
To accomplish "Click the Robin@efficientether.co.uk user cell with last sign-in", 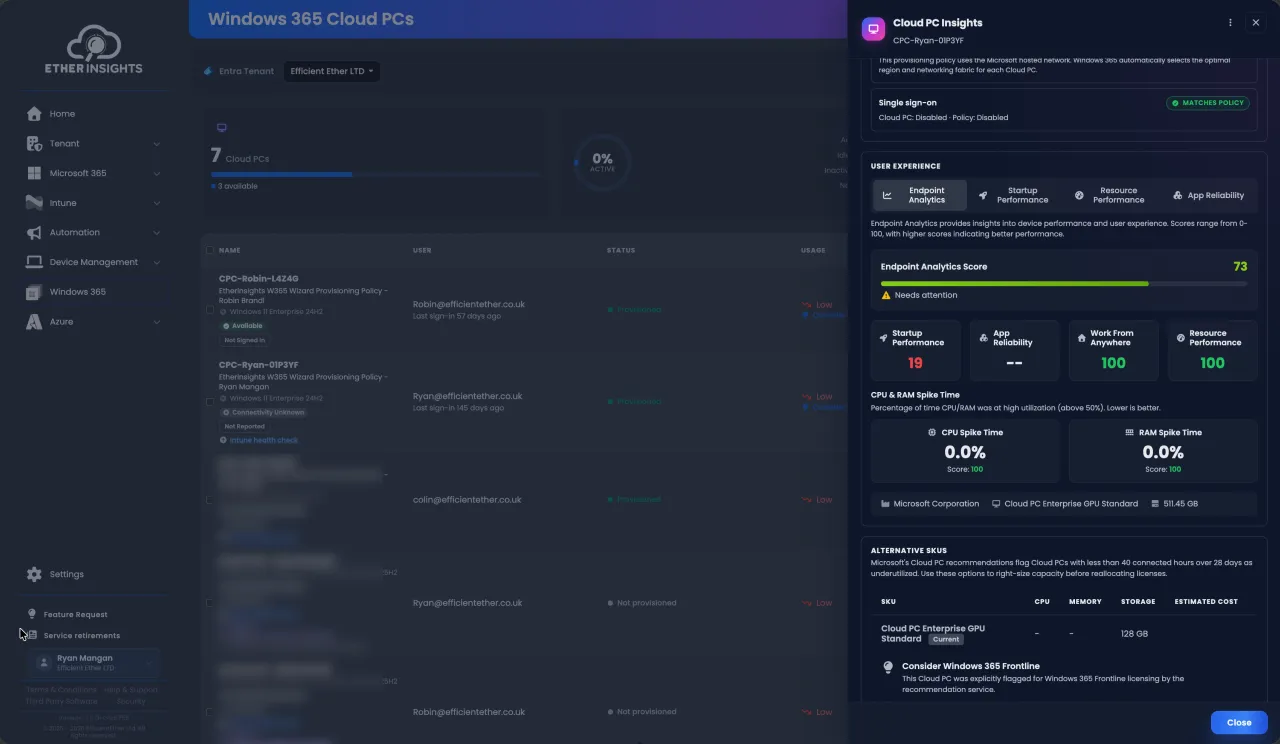I will (469, 309).
